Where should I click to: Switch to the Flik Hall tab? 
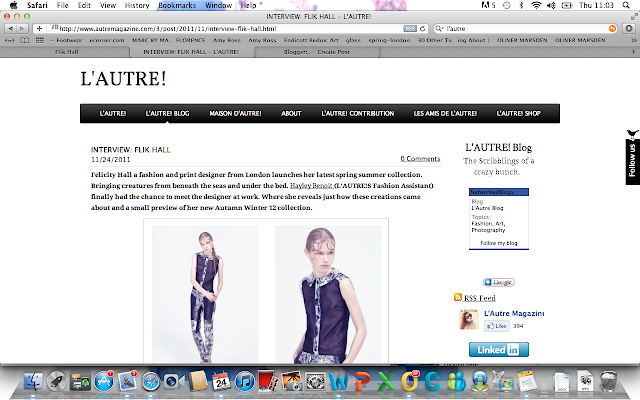tap(66, 52)
